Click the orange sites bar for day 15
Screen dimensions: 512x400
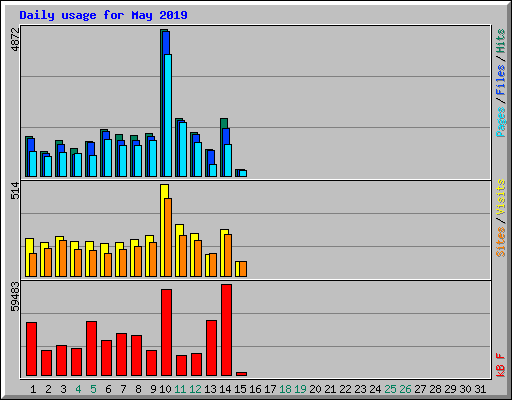click(x=243, y=269)
